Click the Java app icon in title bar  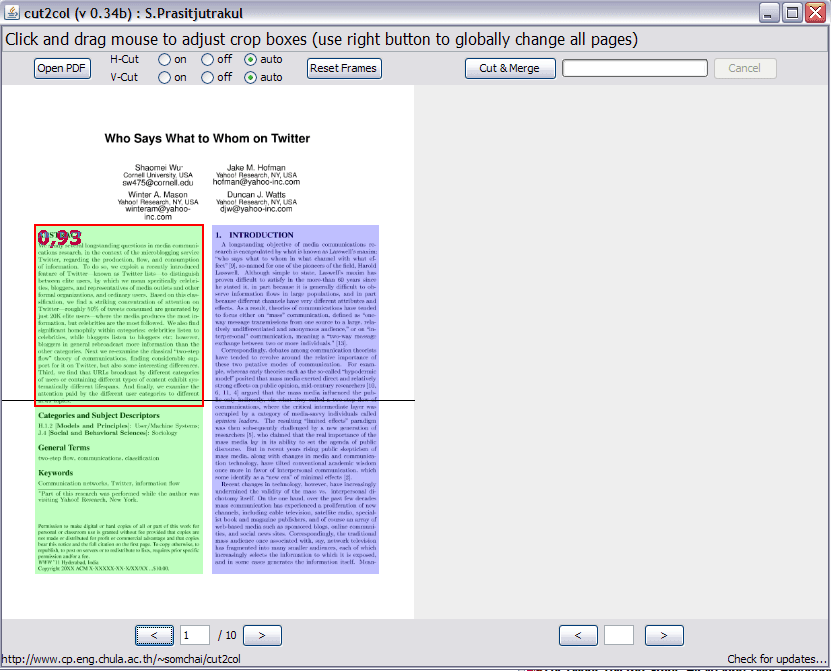[12, 12]
